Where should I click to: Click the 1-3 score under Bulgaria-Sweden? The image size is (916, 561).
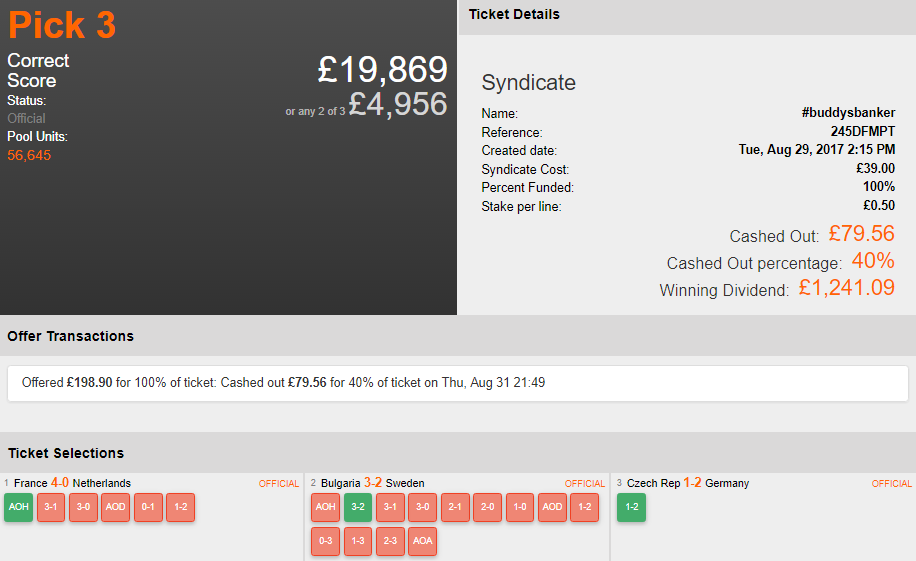tap(358, 541)
